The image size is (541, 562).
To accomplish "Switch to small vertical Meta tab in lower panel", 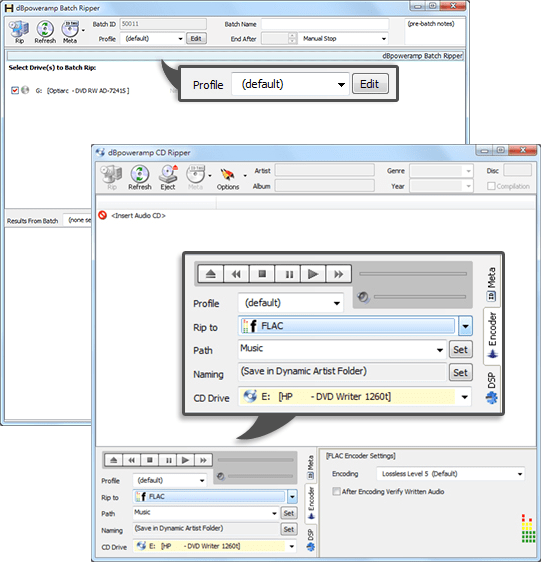I will (310, 467).
